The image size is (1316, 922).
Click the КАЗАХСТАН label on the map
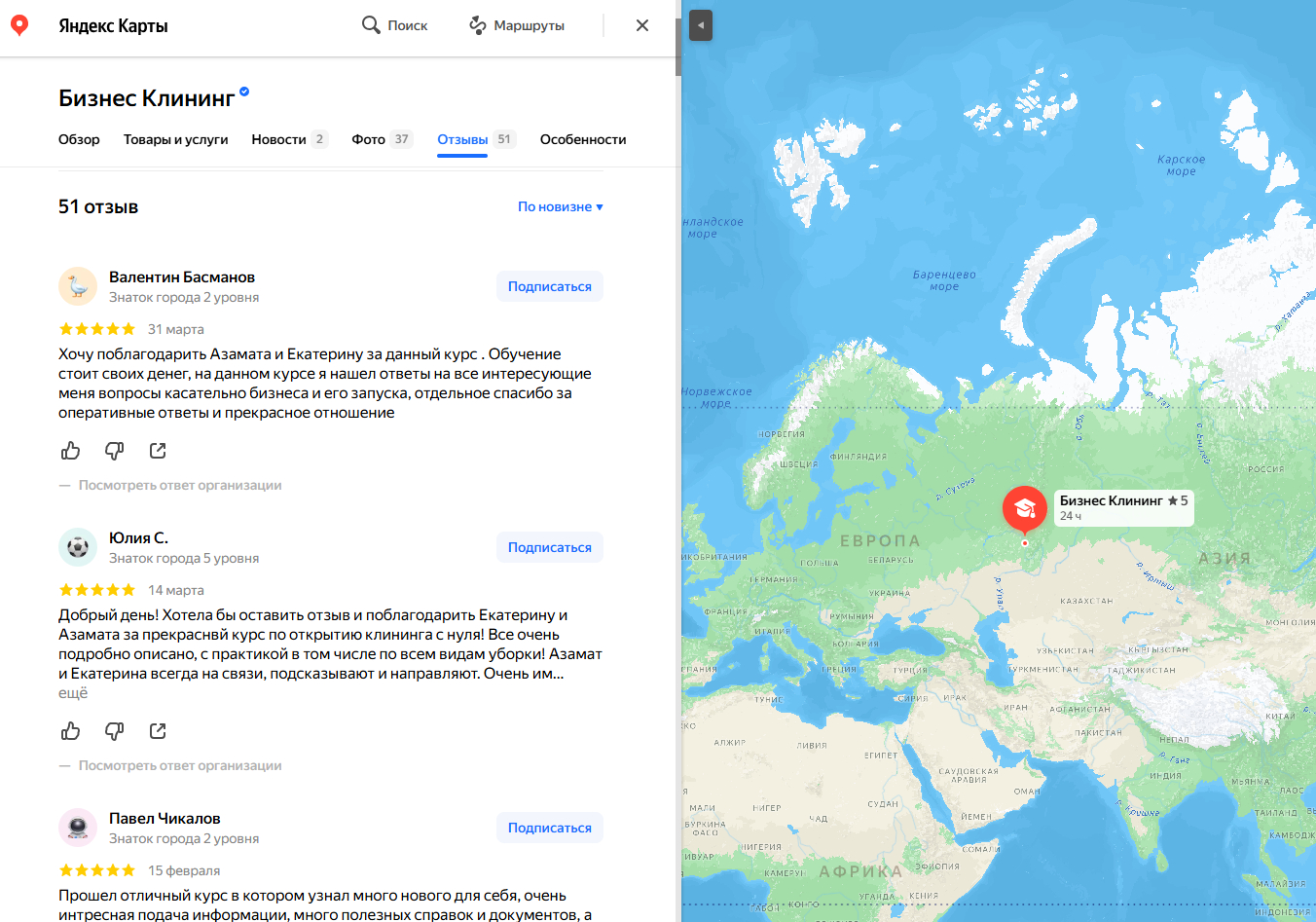coord(1086,601)
